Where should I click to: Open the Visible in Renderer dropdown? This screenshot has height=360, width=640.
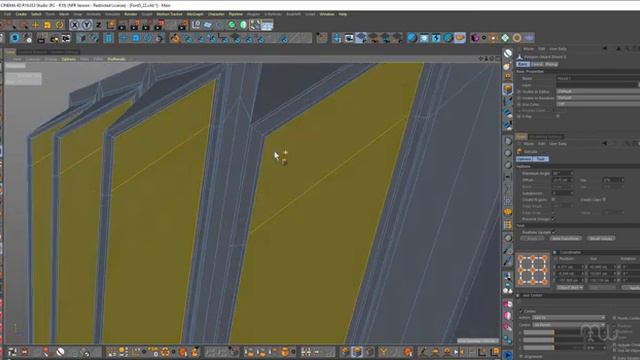[598, 98]
